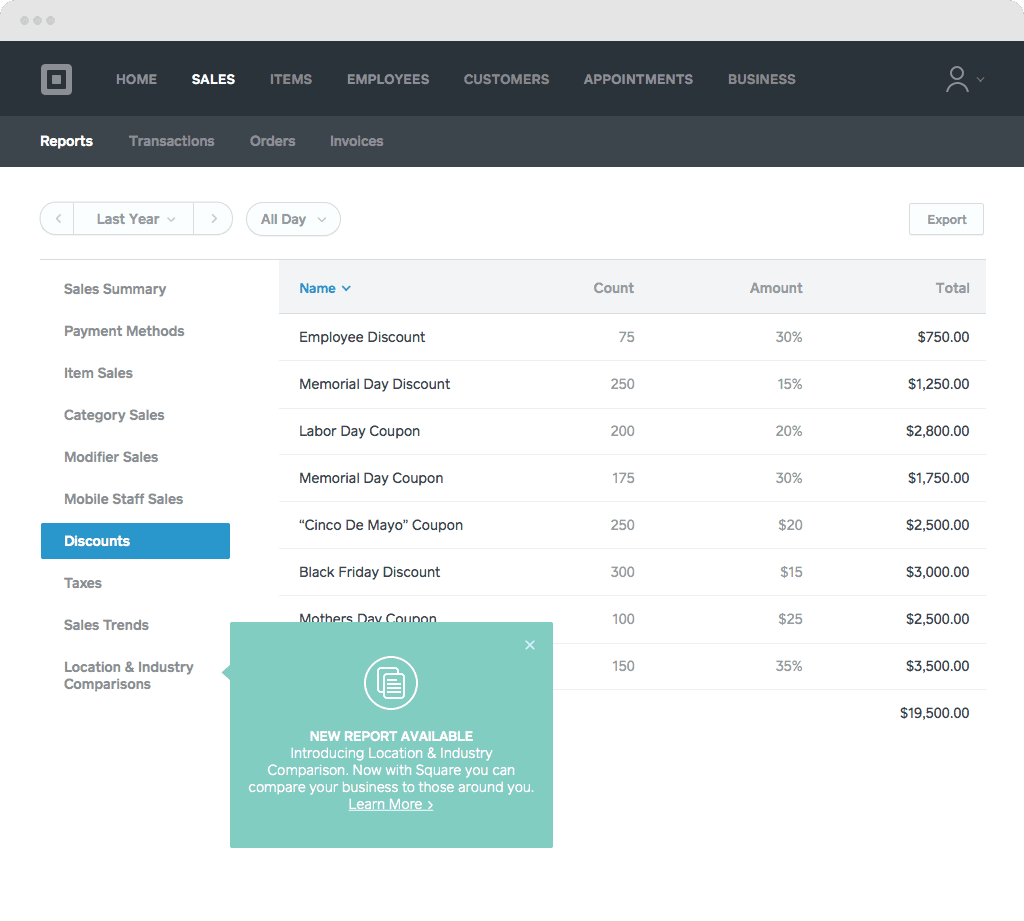The image size is (1024, 921).
Task: Switch to the Transactions tab
Action: pos(171,141)
